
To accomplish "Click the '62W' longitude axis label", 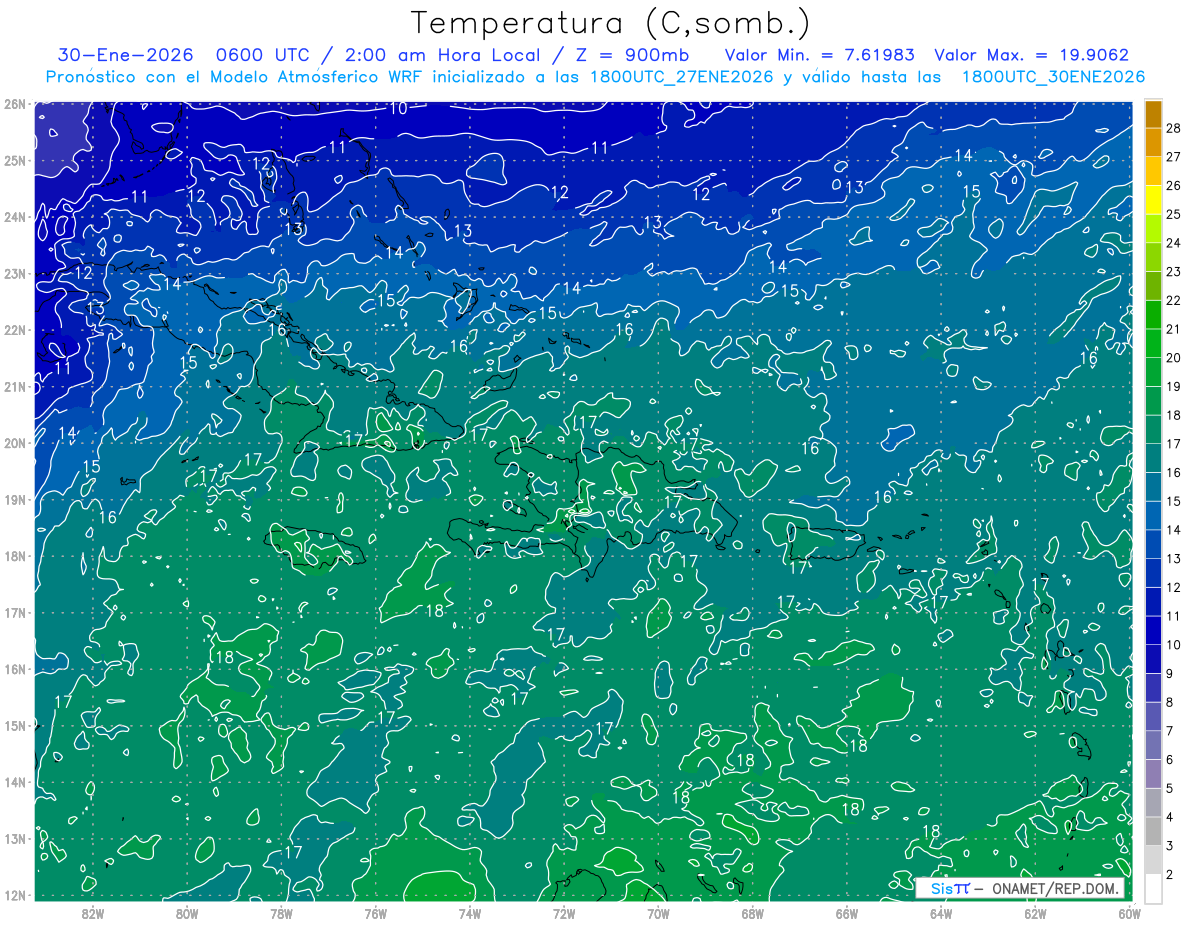I will click(x=1035, y=912).
